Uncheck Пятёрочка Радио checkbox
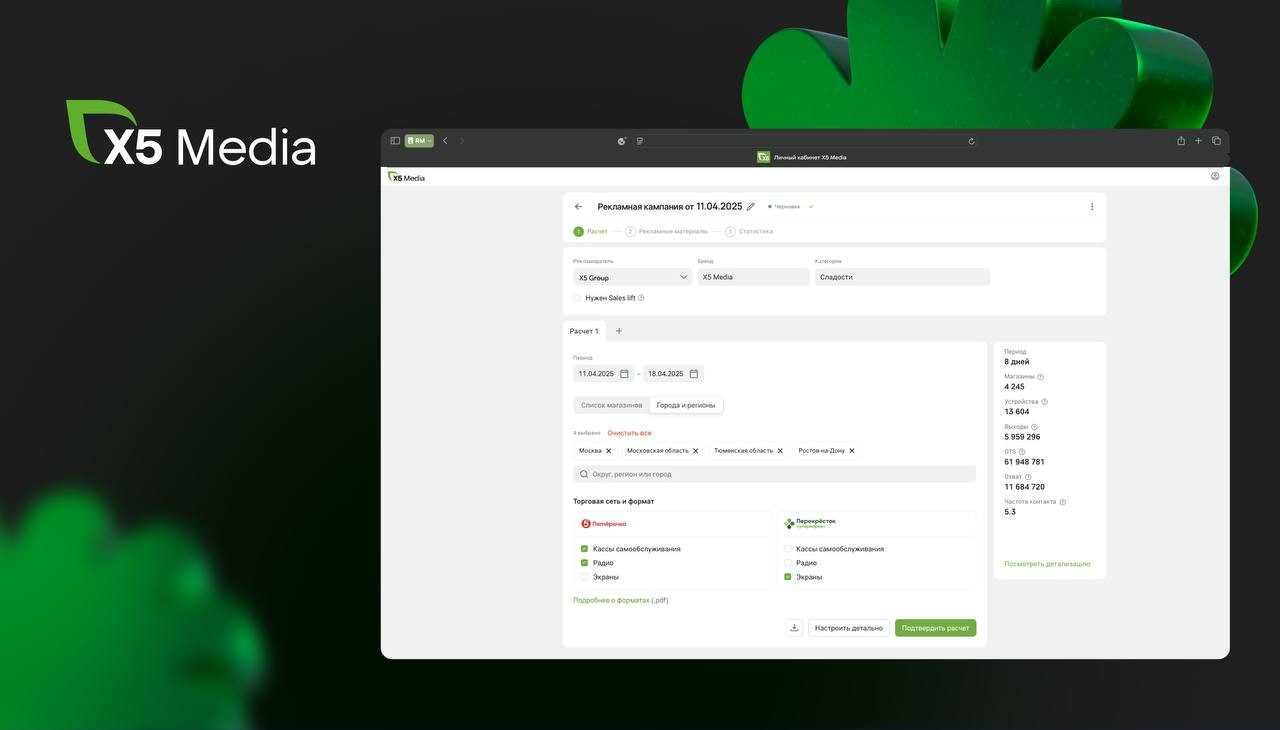The width and height of the screenshot is (1280, 730). point(584,563)
